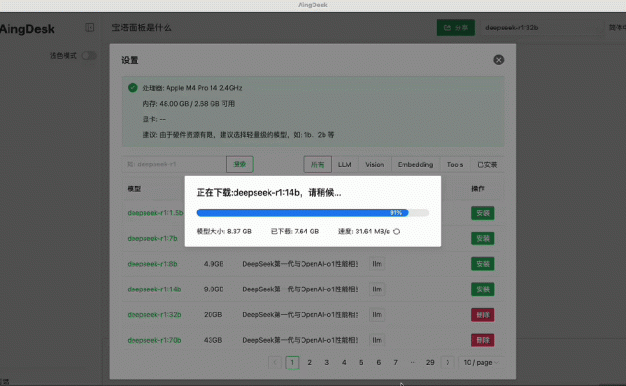Open the deepseek-r1:32b model dropdown
The height and width of the screenshot is (386, 626).
pyautogui.click(x=541, y=28)
